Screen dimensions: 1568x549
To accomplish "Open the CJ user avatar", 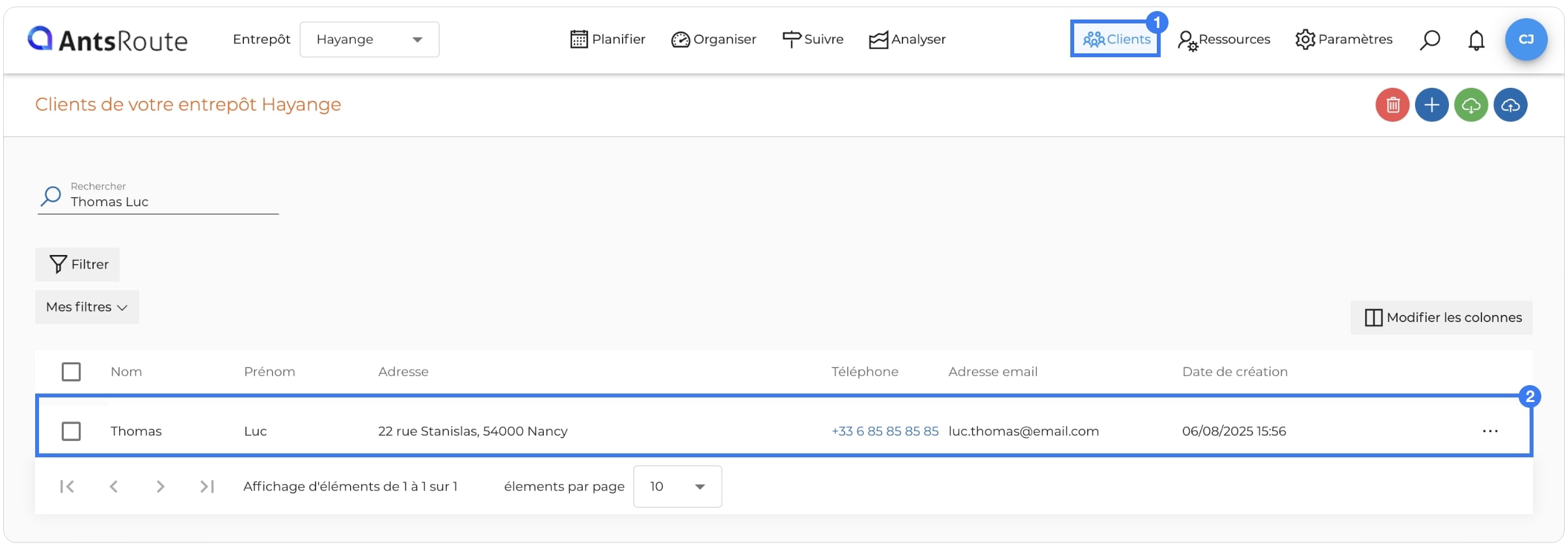I will (x=1526, y=40).
